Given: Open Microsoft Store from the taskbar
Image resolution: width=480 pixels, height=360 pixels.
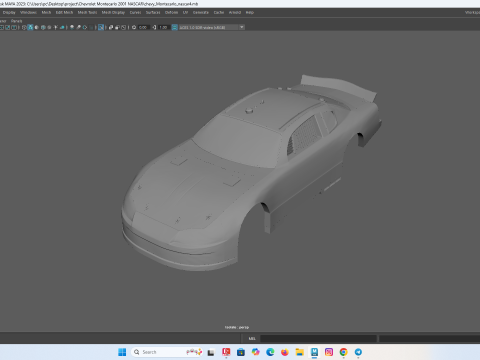Looking at the screenshot, I should tap(241, 352).
